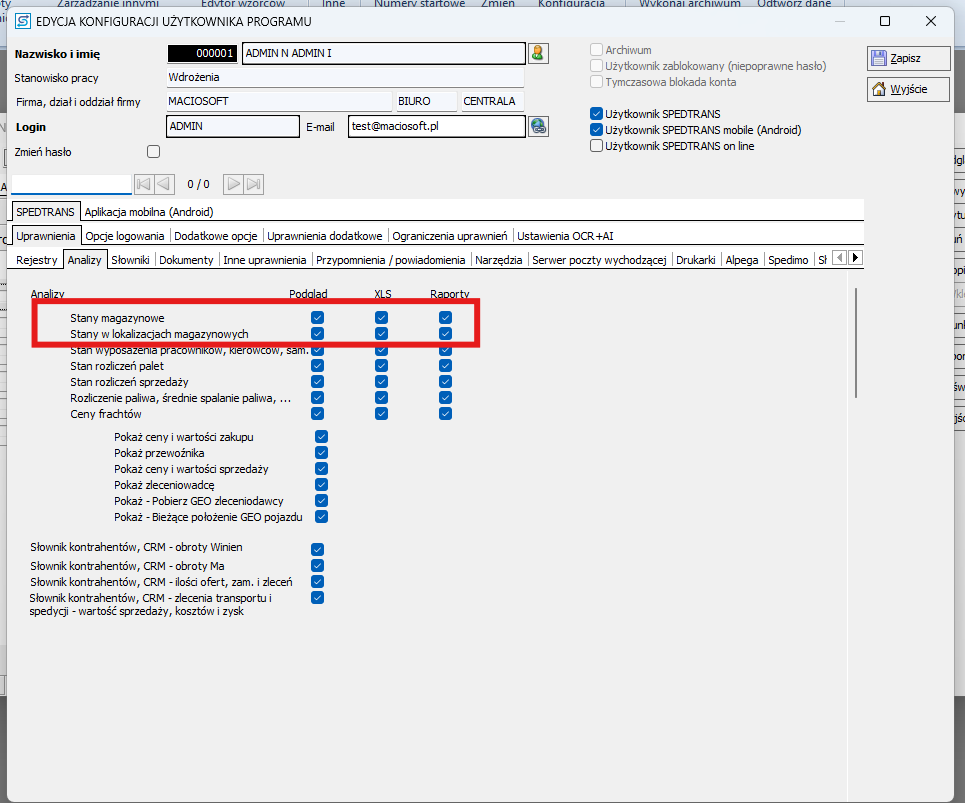Switch to the Słowniki tab
The height and width of the screenshot is (803, 965).
[131, 260]
